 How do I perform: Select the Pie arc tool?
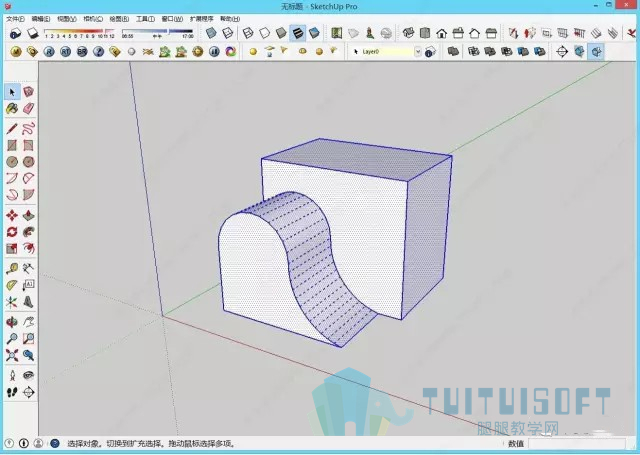(x=28, y=195)
